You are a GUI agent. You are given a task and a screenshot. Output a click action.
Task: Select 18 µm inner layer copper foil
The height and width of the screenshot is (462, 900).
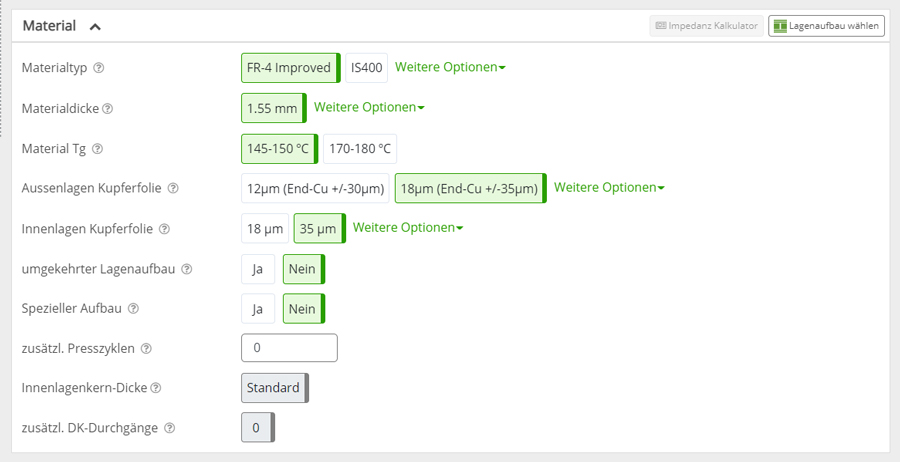coord(265,228)
